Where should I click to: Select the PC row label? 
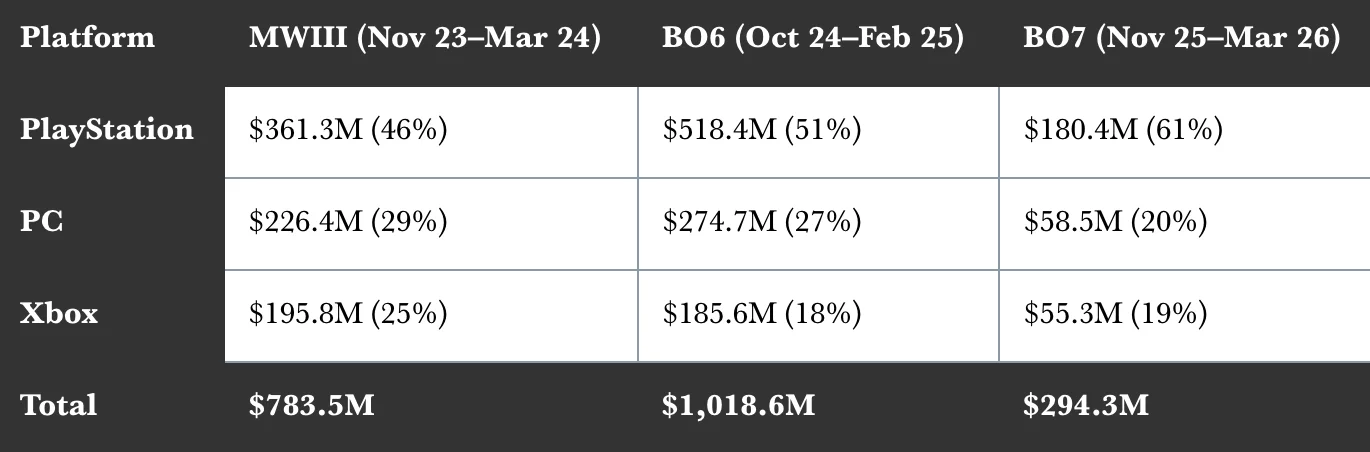[x=42, y=221]
